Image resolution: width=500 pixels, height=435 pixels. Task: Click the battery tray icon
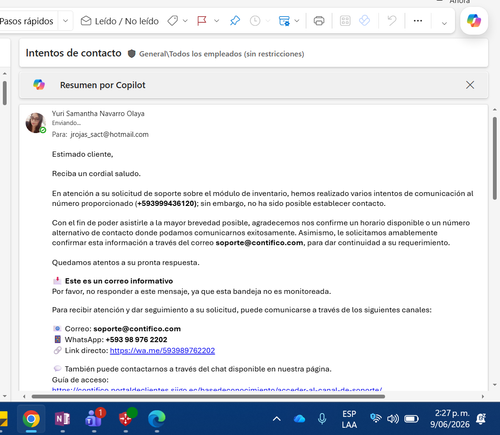point(411,418)
